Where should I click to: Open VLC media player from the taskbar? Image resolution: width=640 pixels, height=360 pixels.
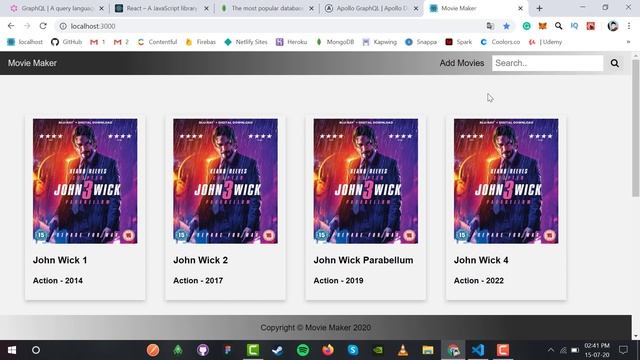click(403, 350)
